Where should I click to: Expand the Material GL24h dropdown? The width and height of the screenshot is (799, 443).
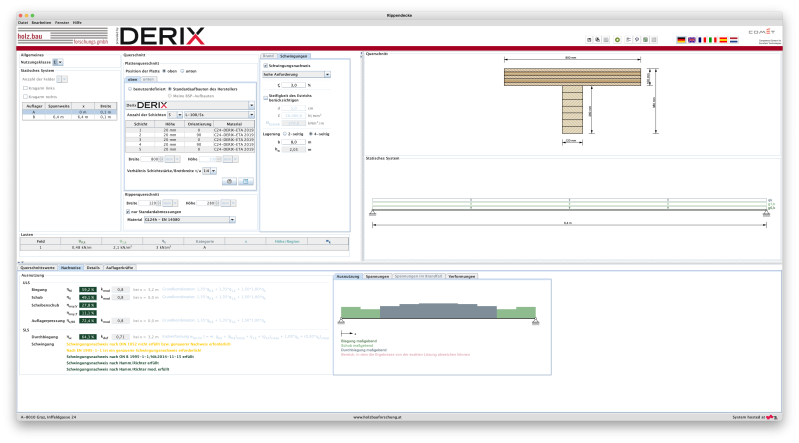point(232,218)
